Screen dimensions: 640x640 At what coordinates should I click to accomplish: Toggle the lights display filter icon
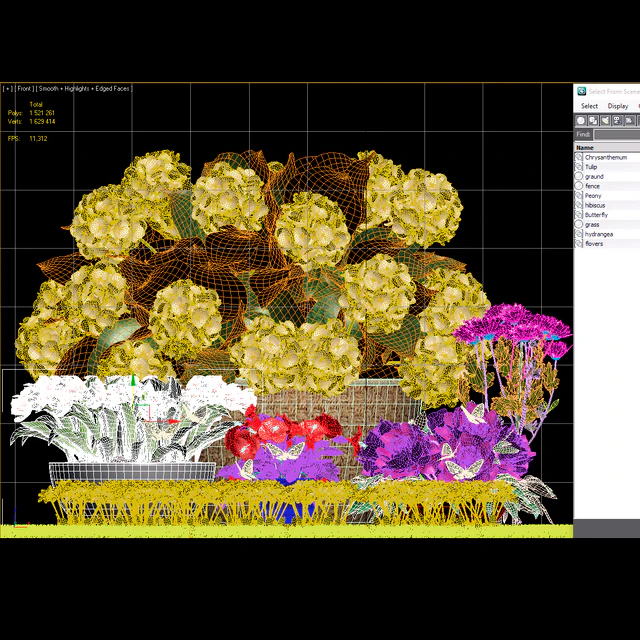pyautogui.click(x=605, y=120)
